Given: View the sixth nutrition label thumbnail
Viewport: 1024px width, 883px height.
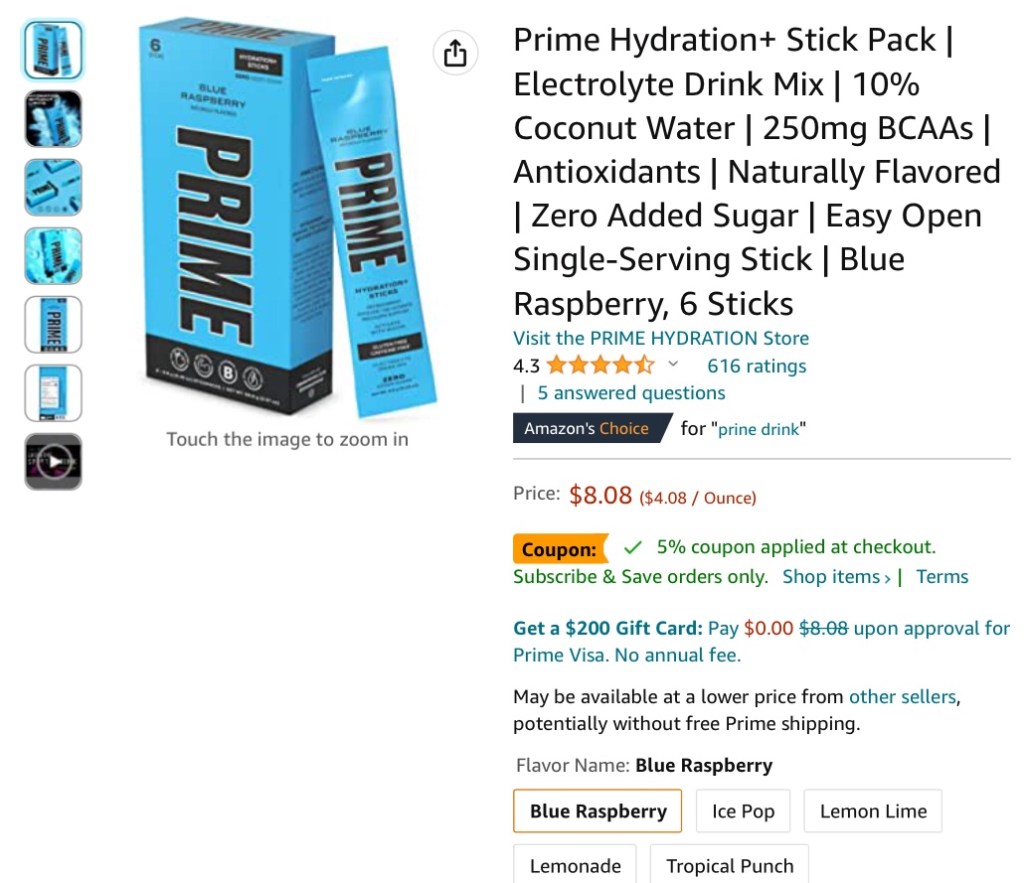Looking at the screenshot, I should click(x=54, y=393).
